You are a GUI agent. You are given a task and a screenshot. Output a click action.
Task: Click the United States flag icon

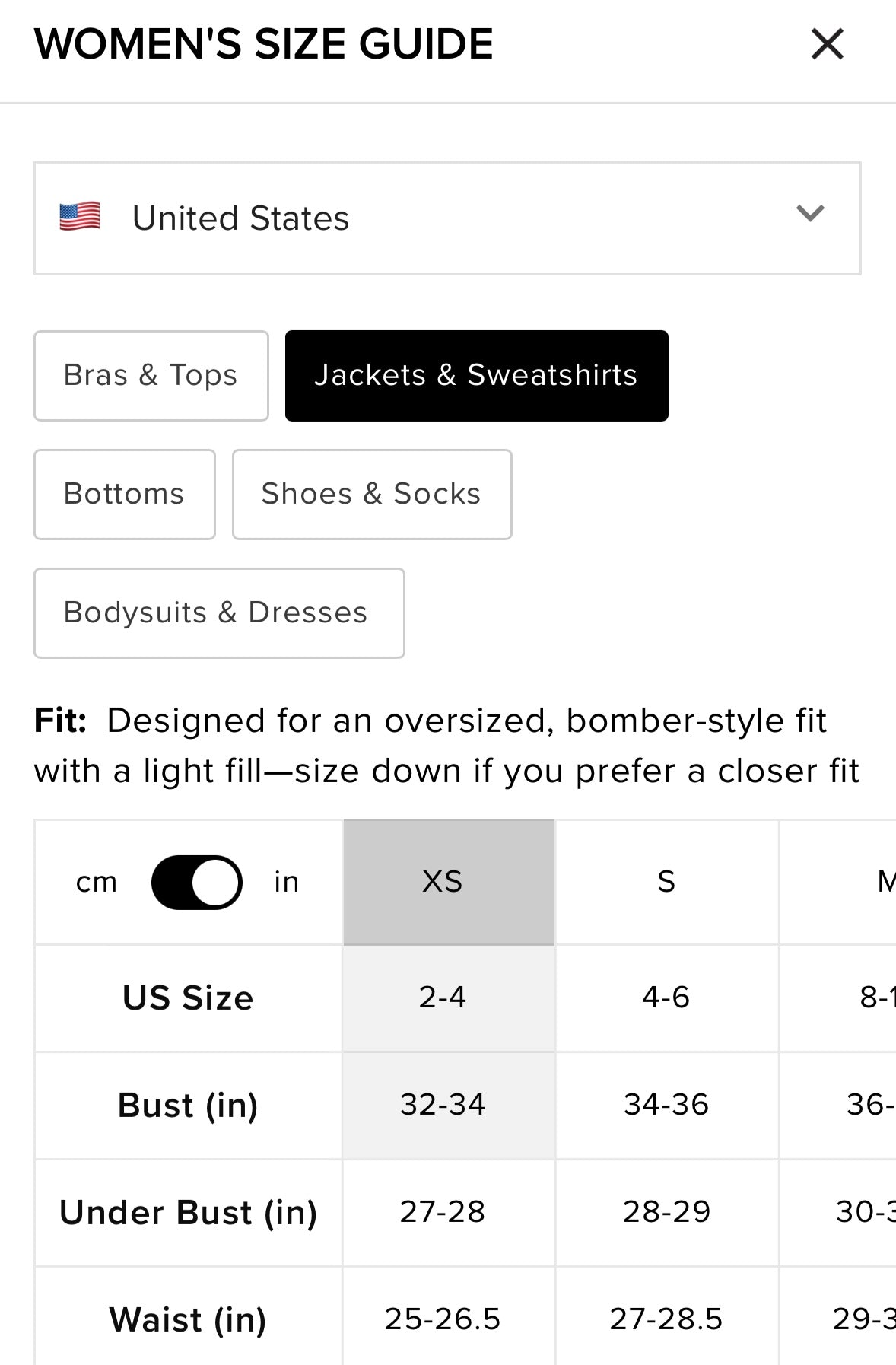[x=80, y=218]
